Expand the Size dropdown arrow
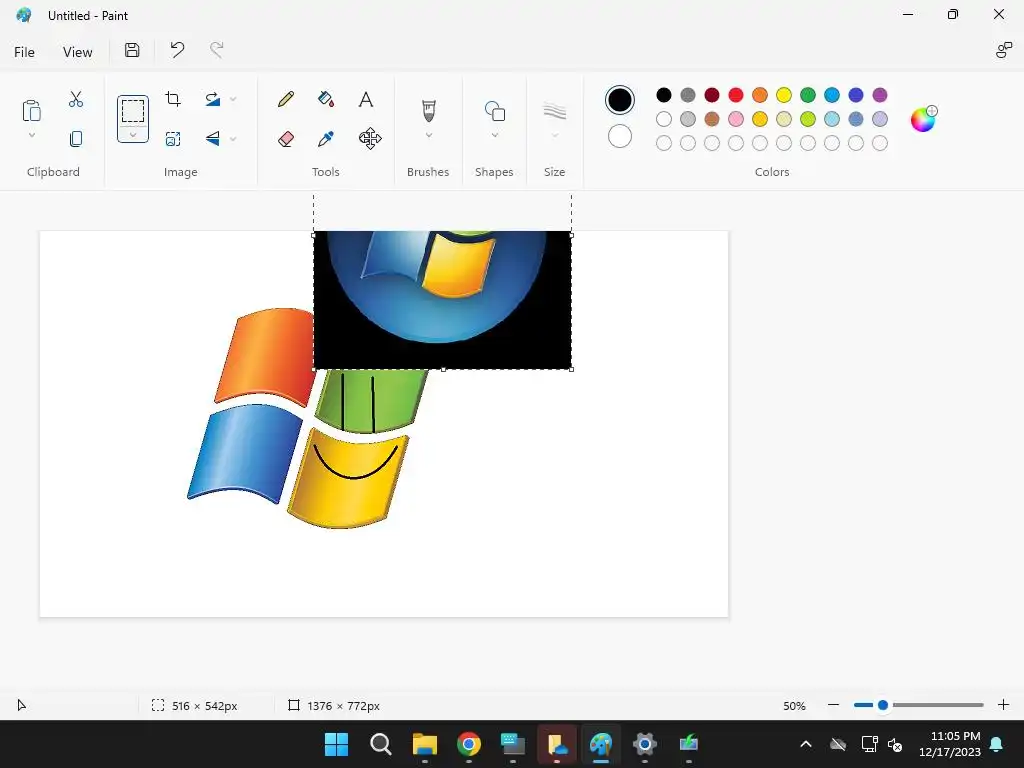Image resolution: width=1024 pixels, height=768 pixels. (554, 136)
